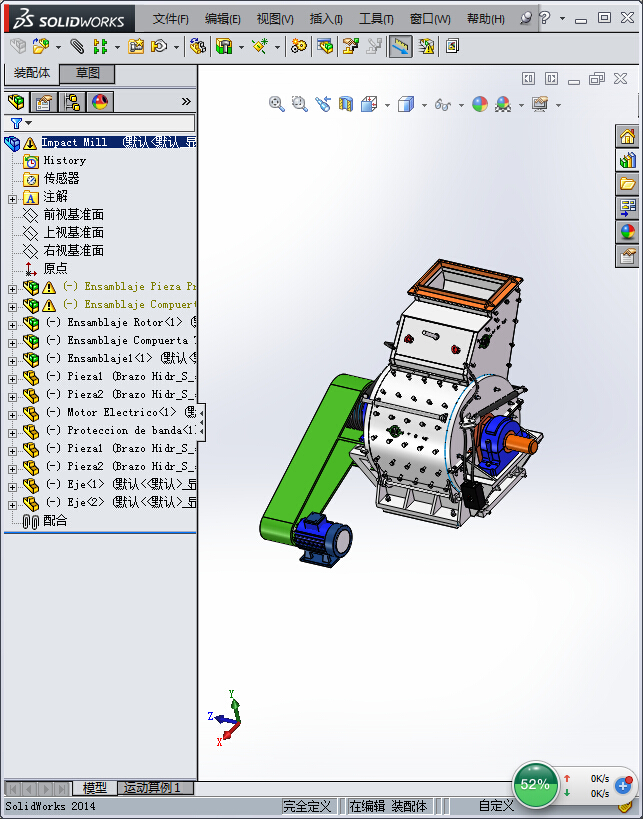Expand Motor Electrico<1> node

coord(13,415)
